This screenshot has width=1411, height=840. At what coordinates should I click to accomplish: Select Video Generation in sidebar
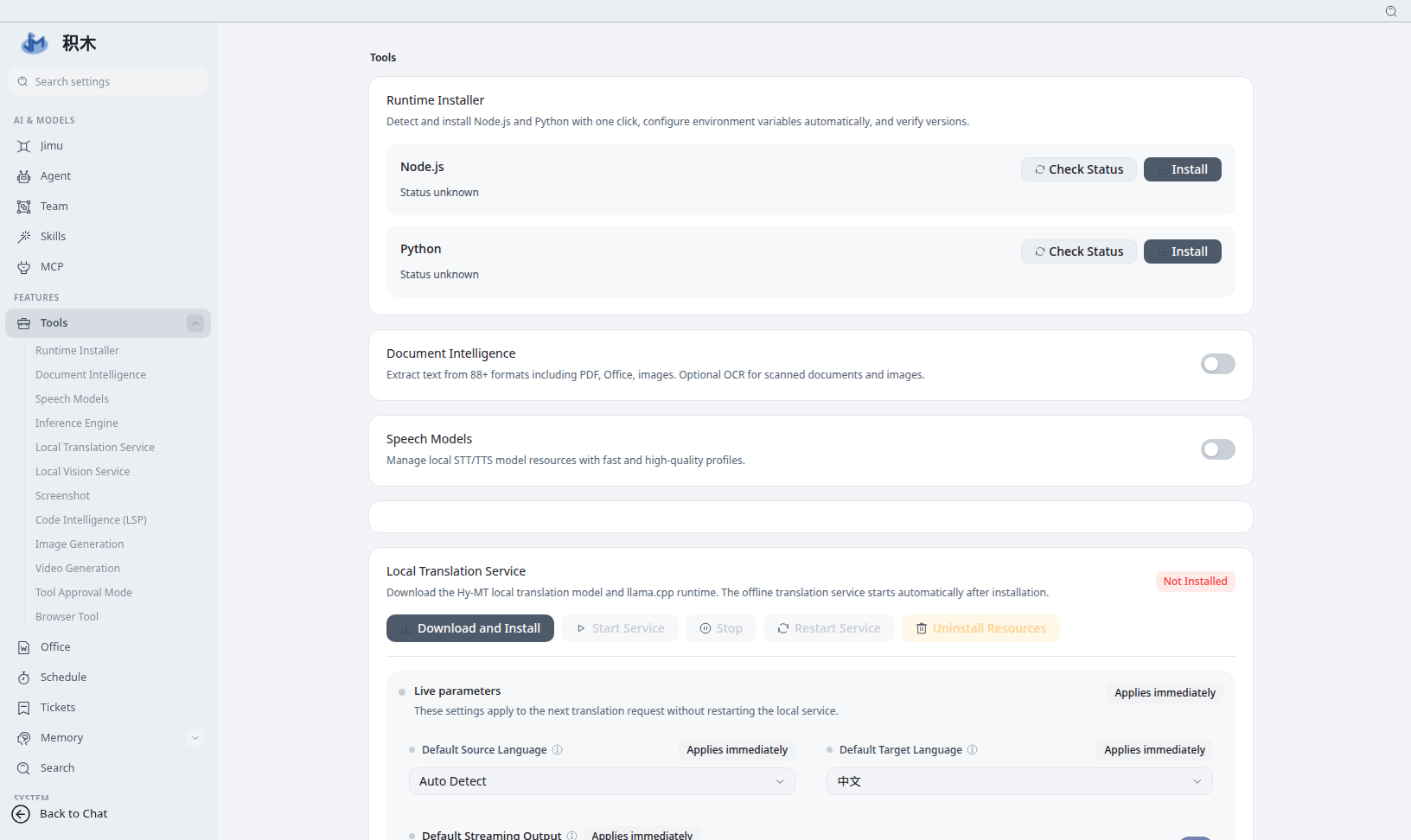(78, 569)
